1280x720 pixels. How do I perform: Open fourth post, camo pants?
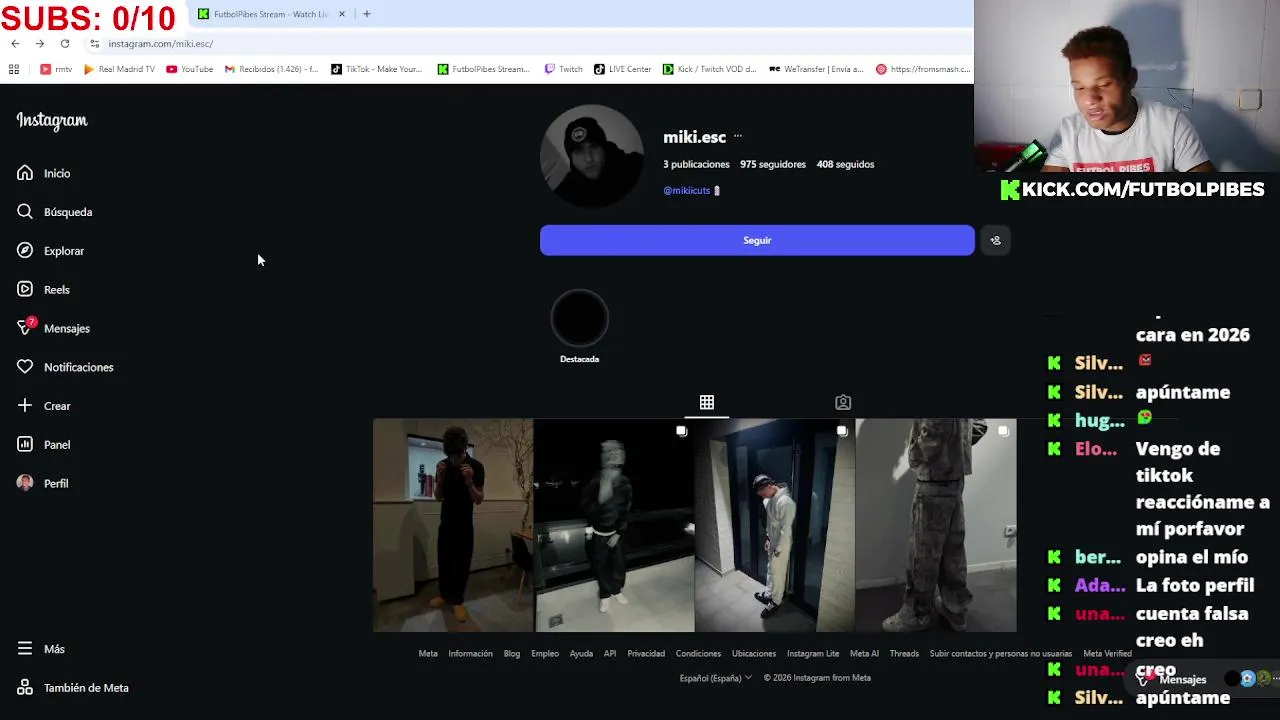tap(936, 526)
